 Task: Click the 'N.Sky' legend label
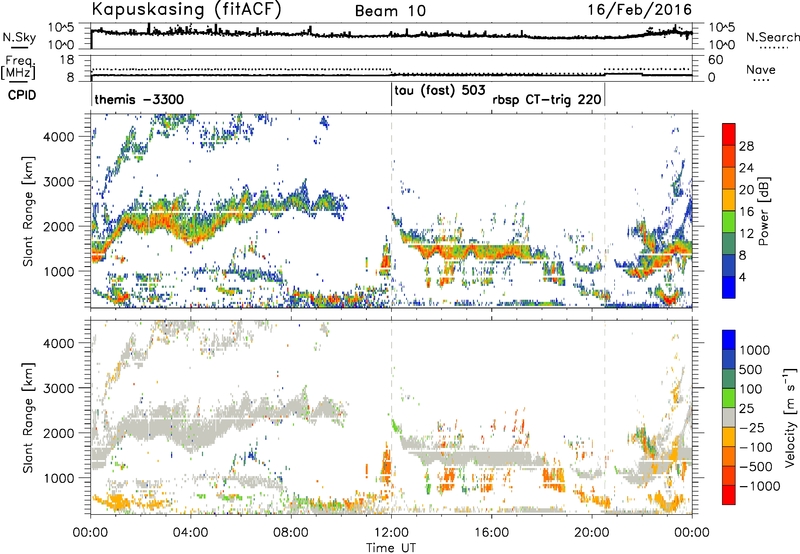pyautogui.click(x=19, y=37)
